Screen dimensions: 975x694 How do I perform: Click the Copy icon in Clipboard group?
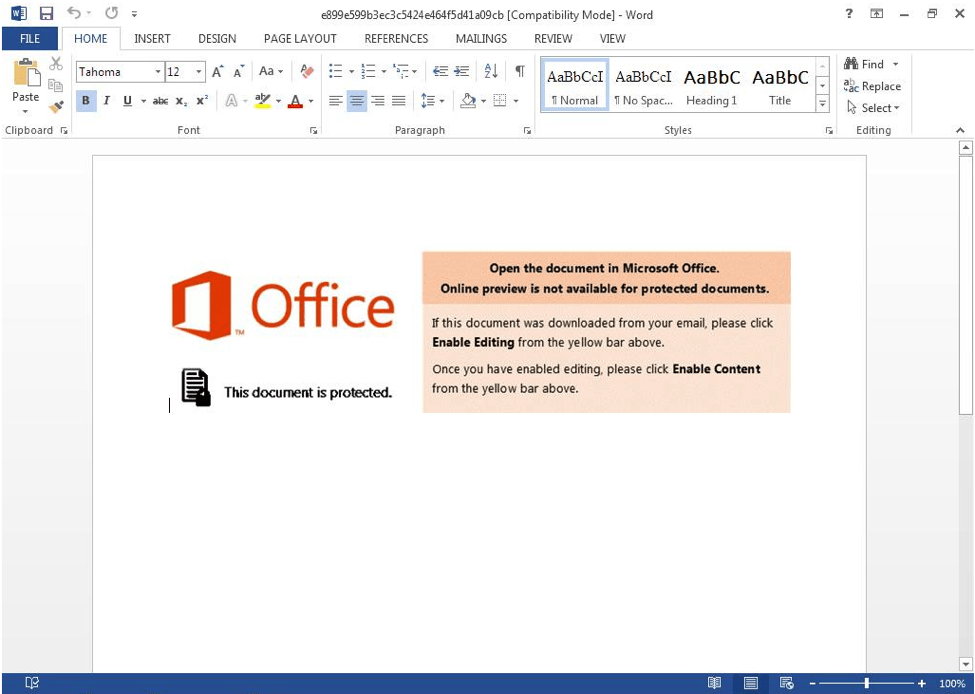click(56, 85)
